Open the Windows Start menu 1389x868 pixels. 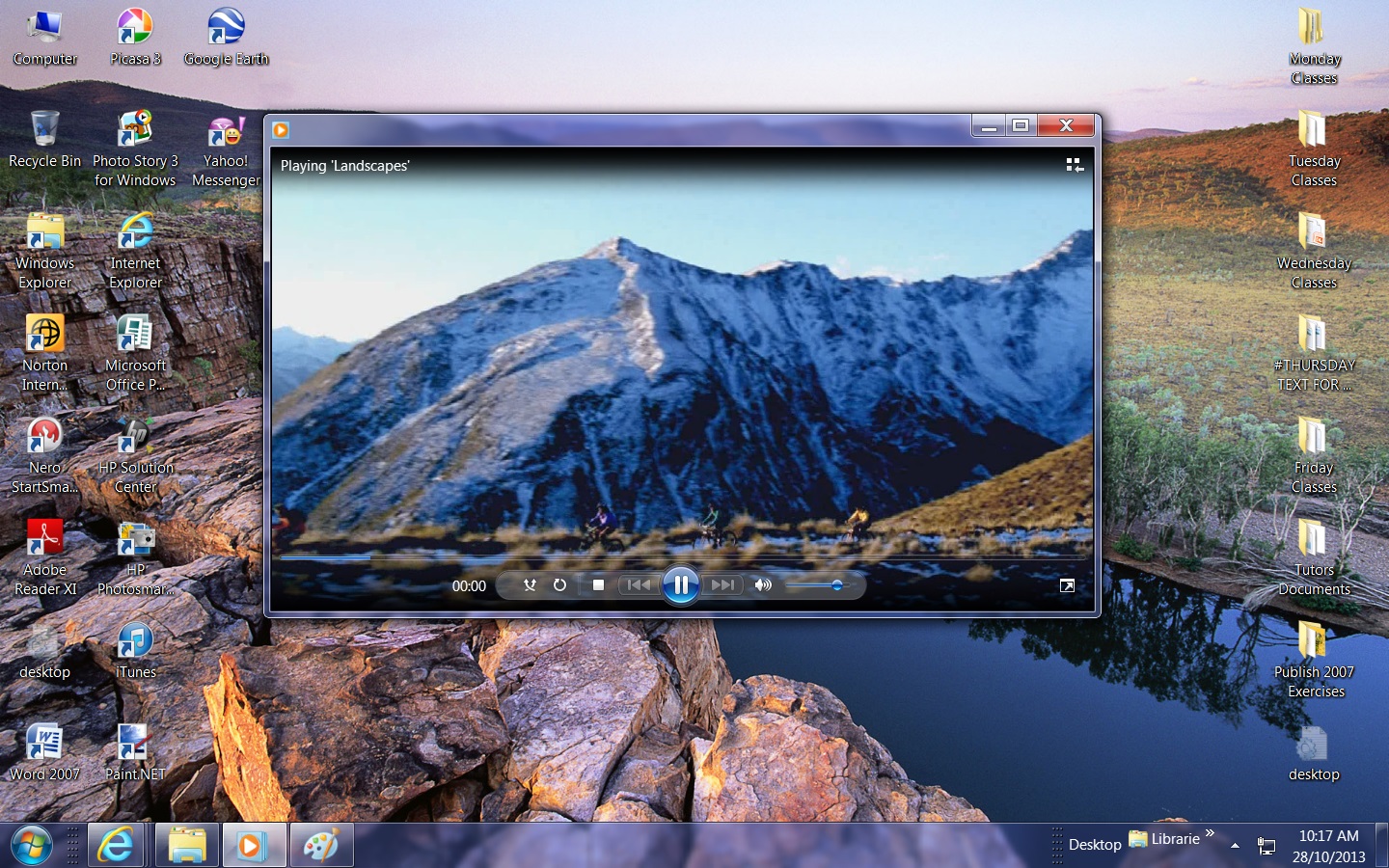31,846
